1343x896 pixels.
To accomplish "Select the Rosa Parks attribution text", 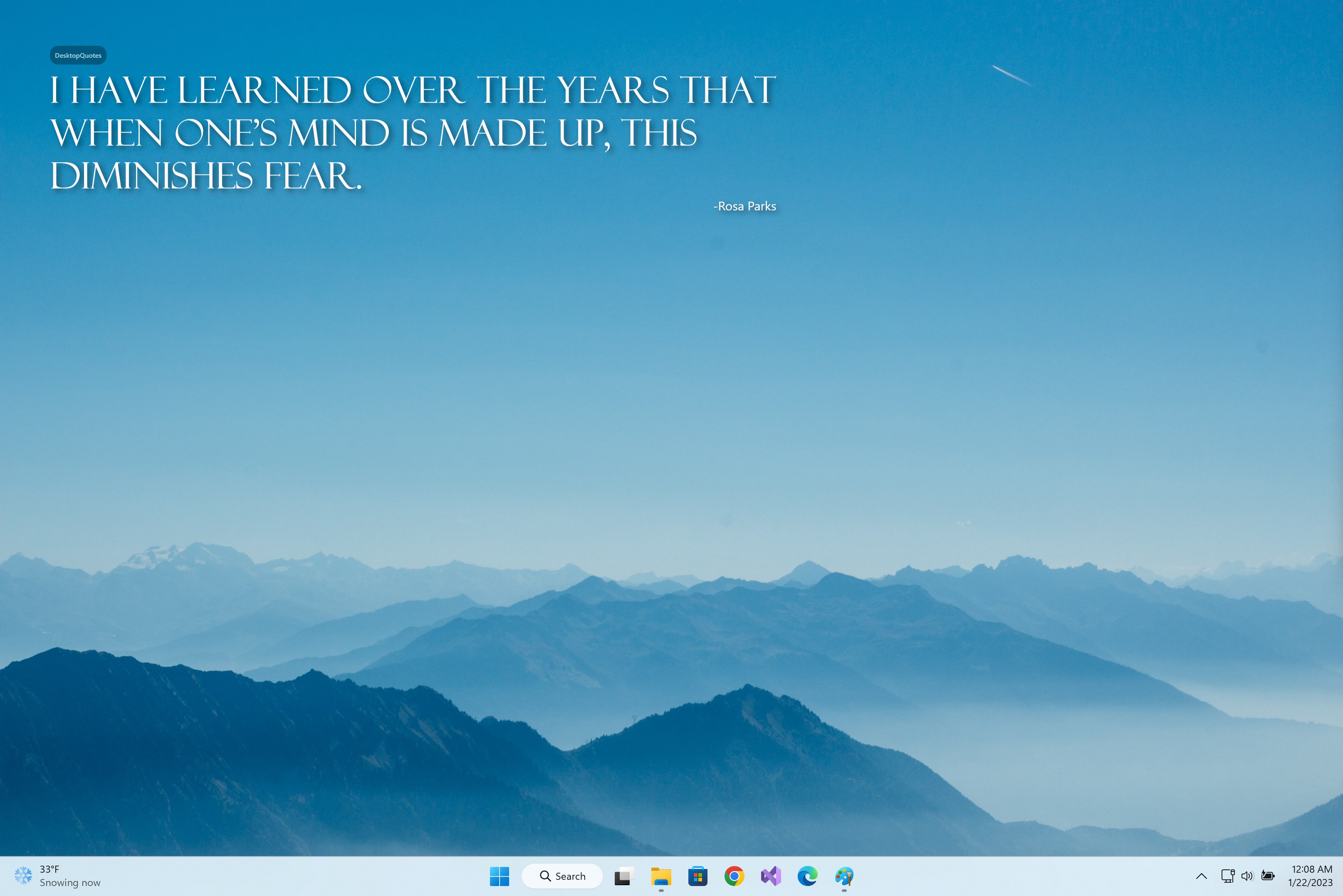I will click(744, 206).
